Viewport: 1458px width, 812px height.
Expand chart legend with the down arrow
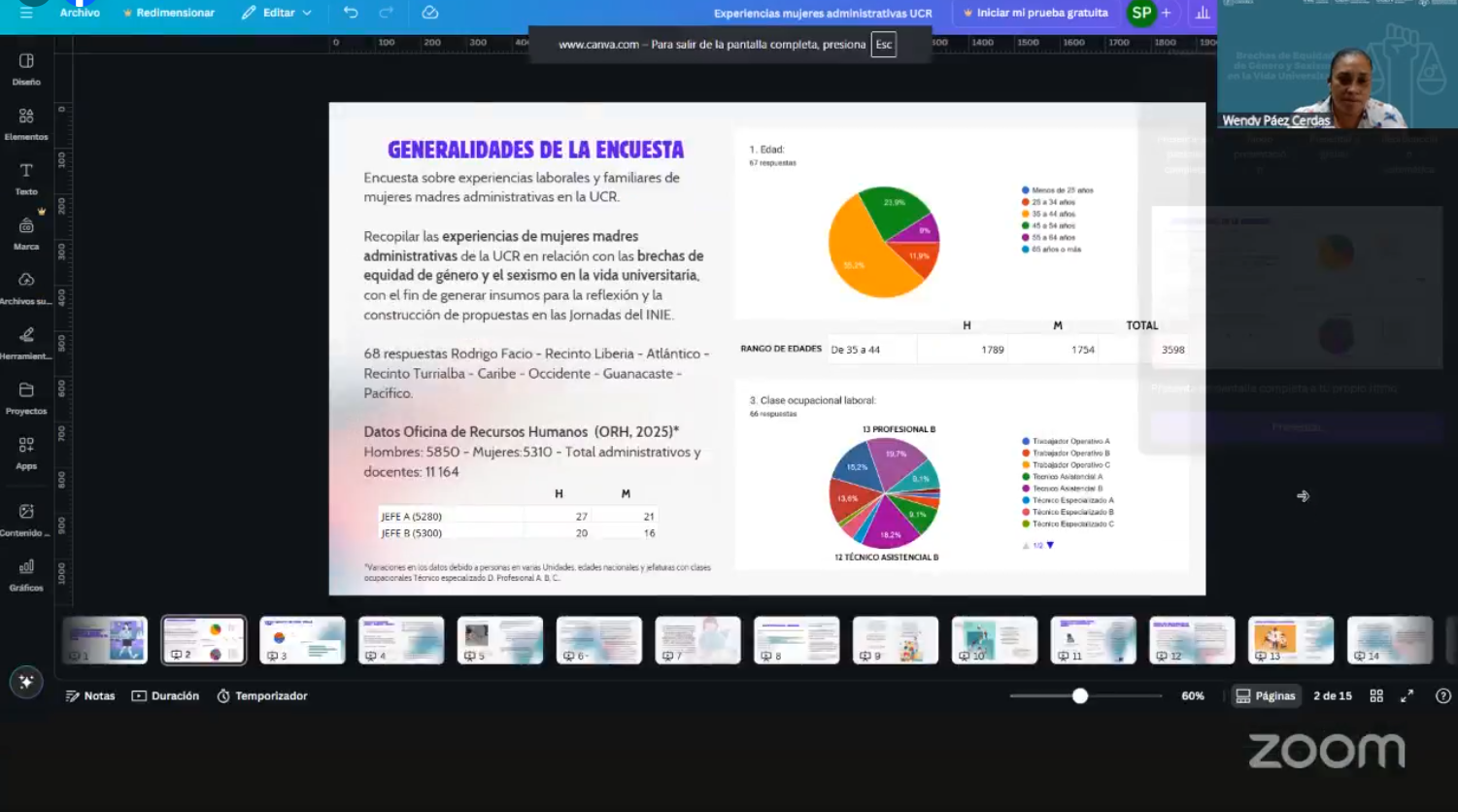click(1050, 545)
